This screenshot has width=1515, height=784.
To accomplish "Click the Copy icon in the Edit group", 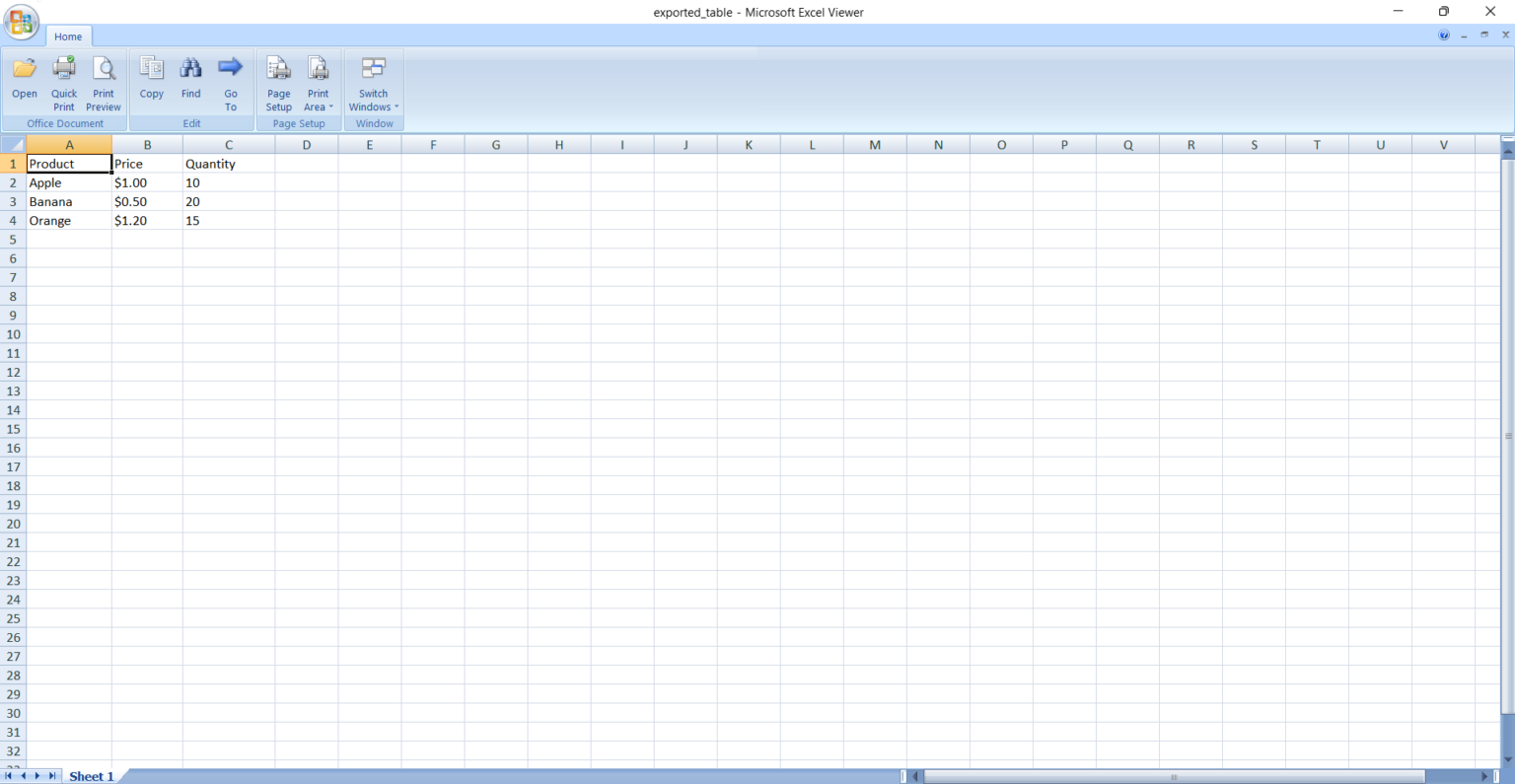I will pos(151,68).
